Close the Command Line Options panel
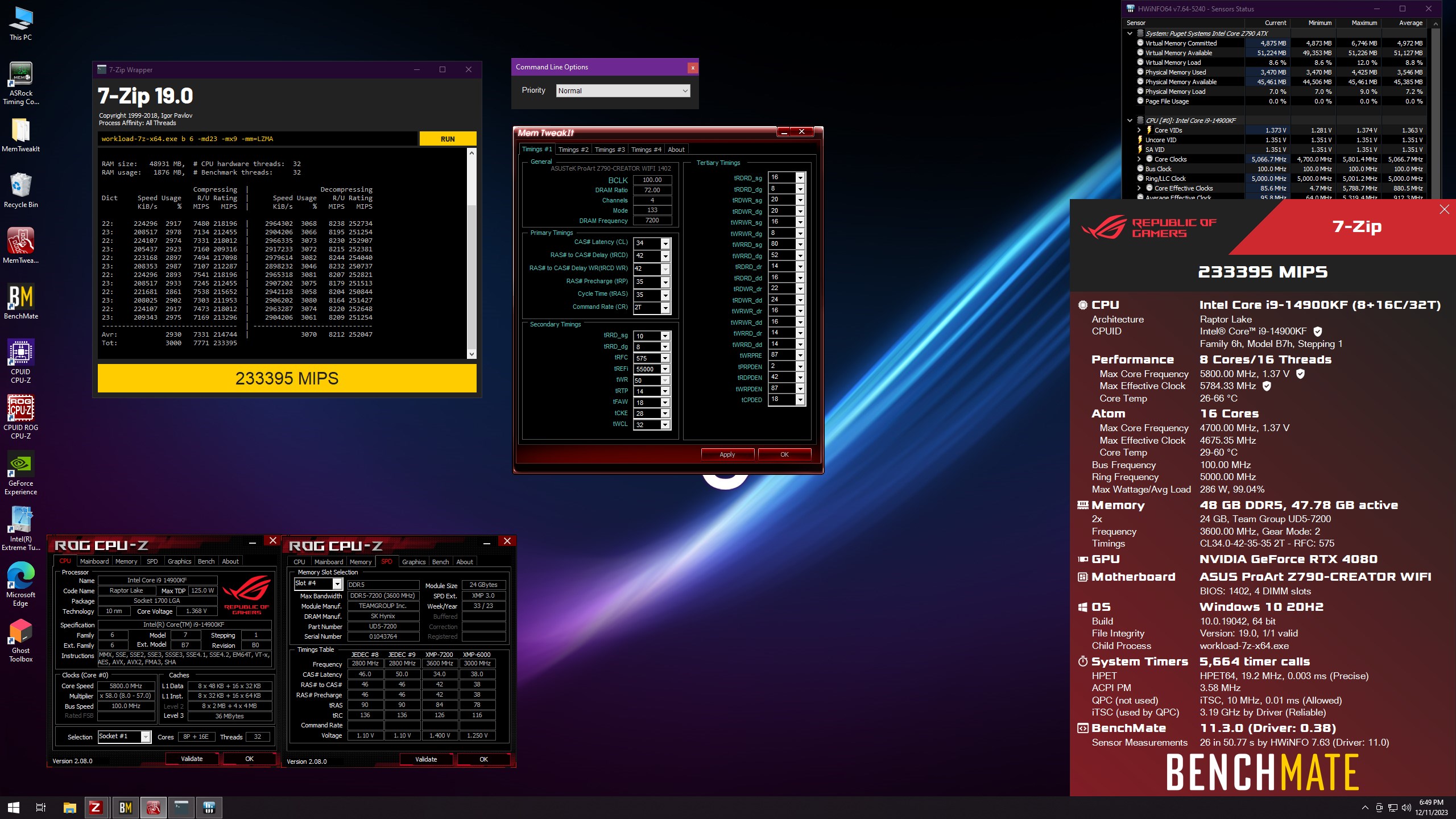Screen dimensions: 1456x819 [693, 68]
